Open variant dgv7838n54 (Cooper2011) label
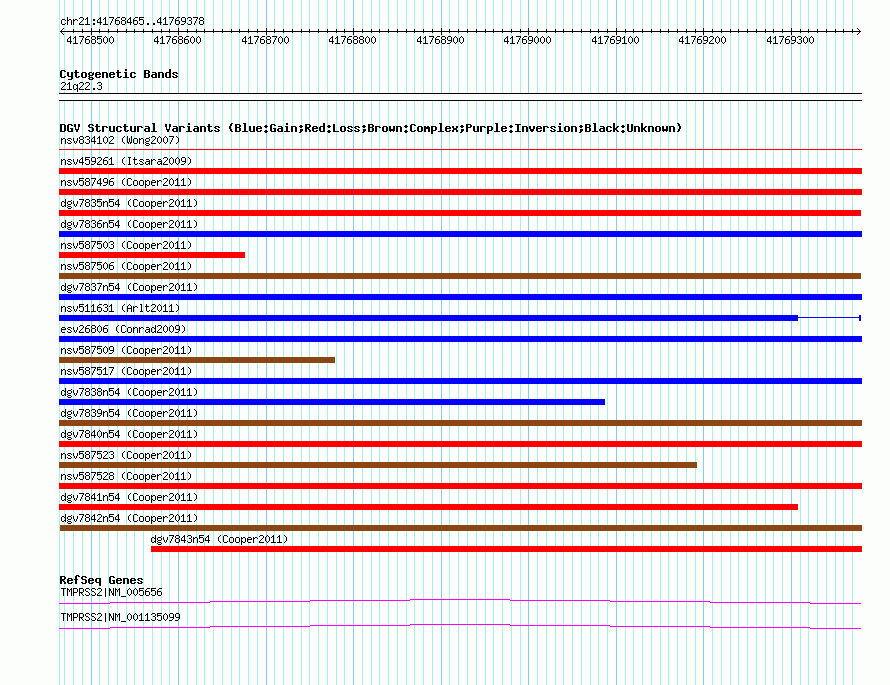 [129, 392]
